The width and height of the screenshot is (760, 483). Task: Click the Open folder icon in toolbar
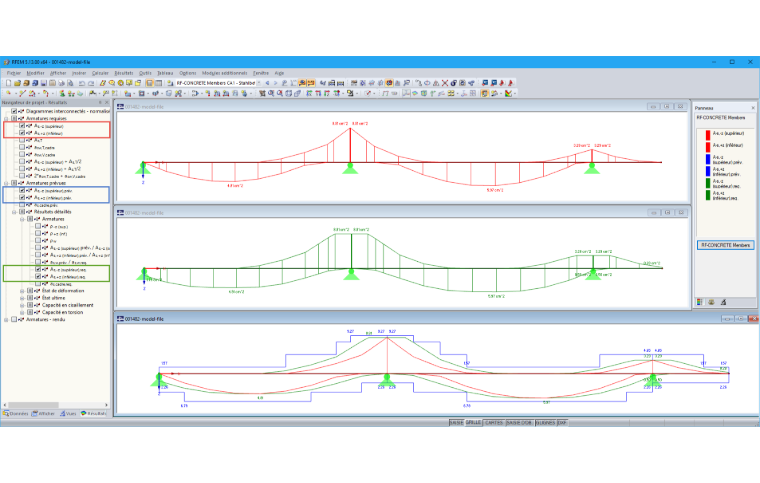[17, 83]
